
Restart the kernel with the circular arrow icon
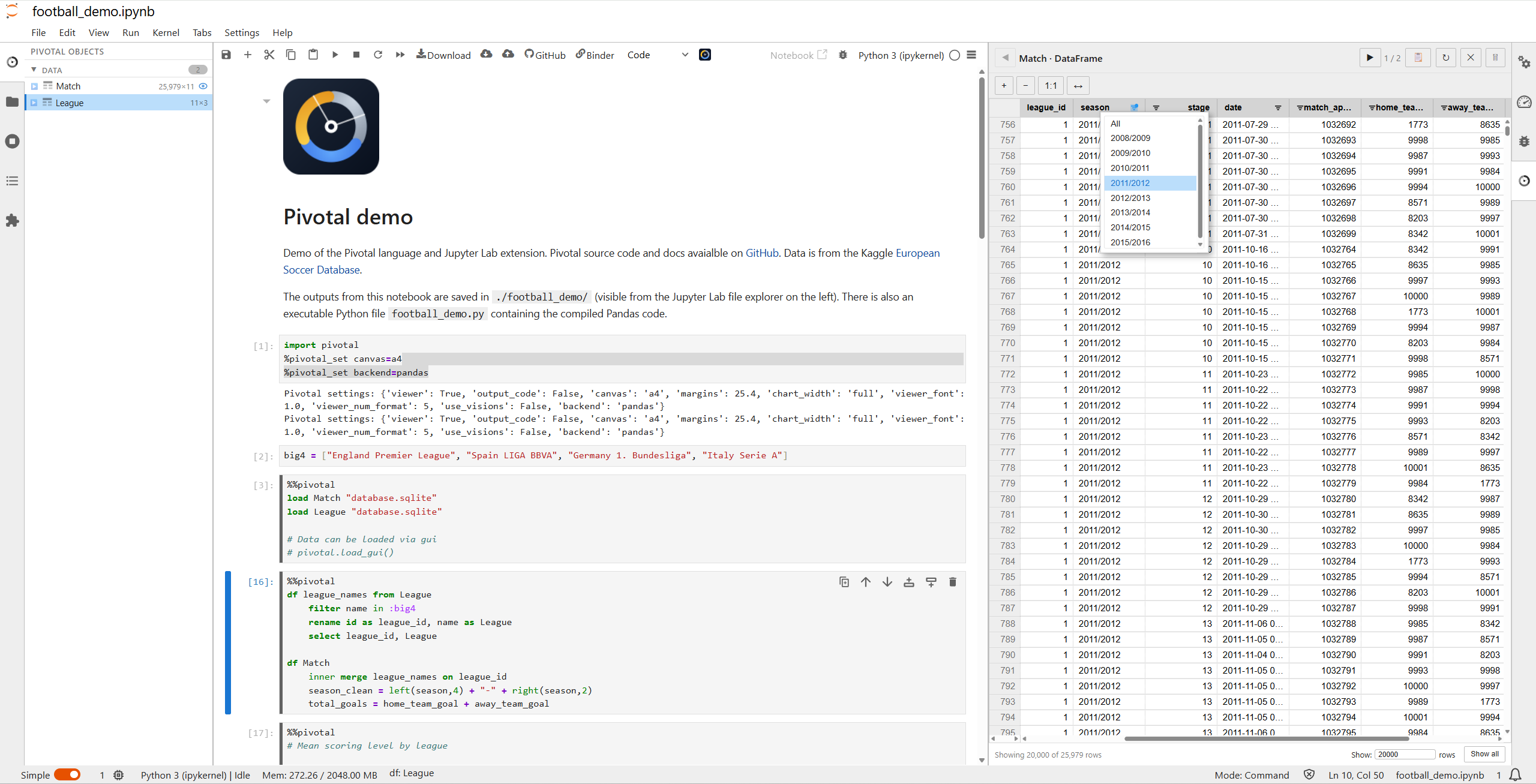pos(378,55)
